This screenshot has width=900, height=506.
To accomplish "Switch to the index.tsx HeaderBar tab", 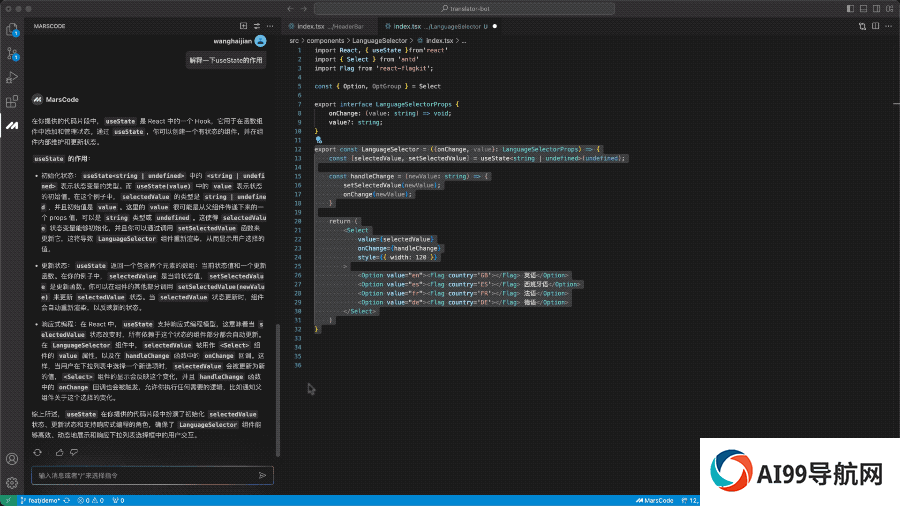I will pos(330,26).
